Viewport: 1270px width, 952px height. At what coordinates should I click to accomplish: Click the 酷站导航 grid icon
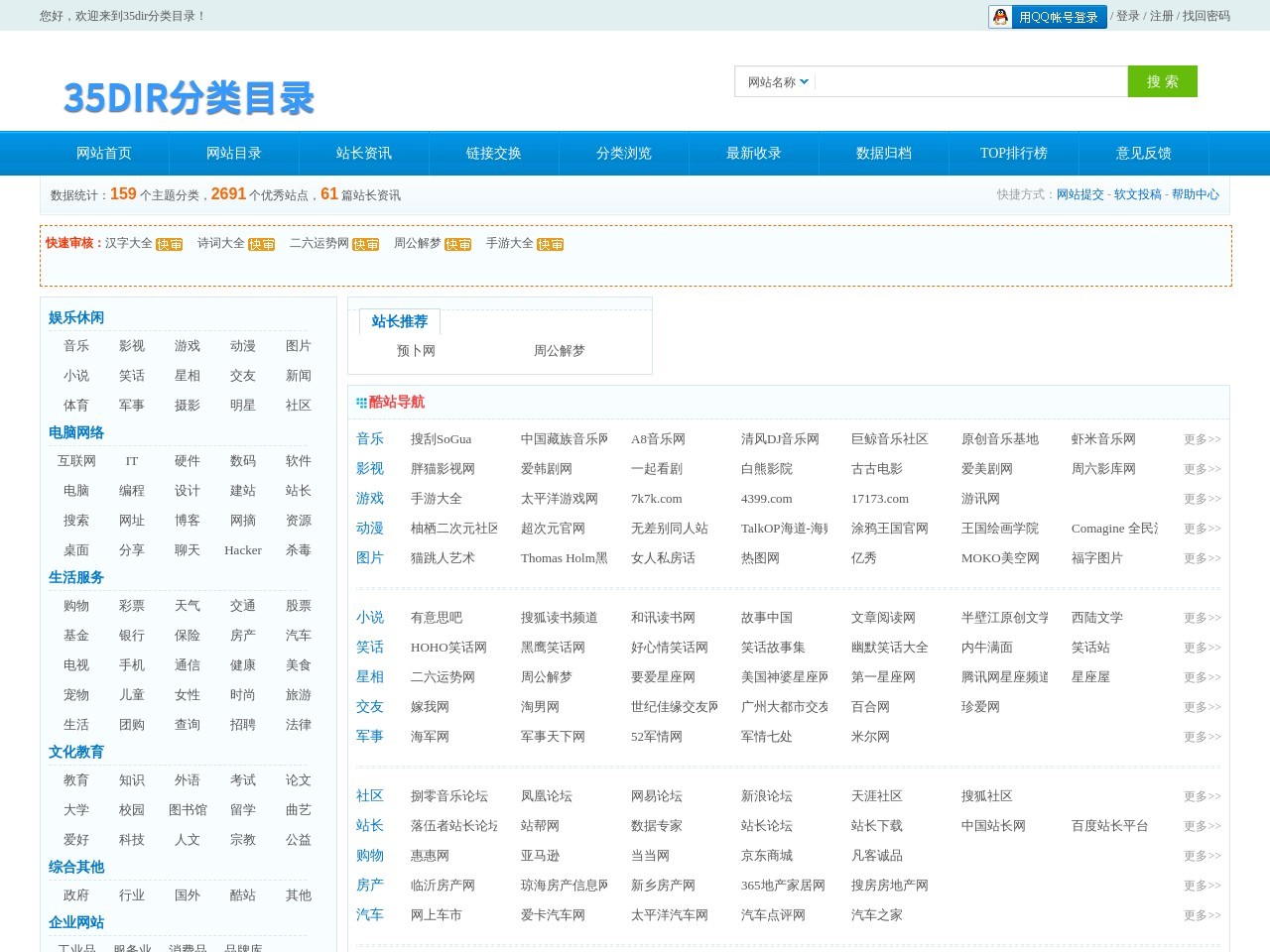tap(360, 402)
